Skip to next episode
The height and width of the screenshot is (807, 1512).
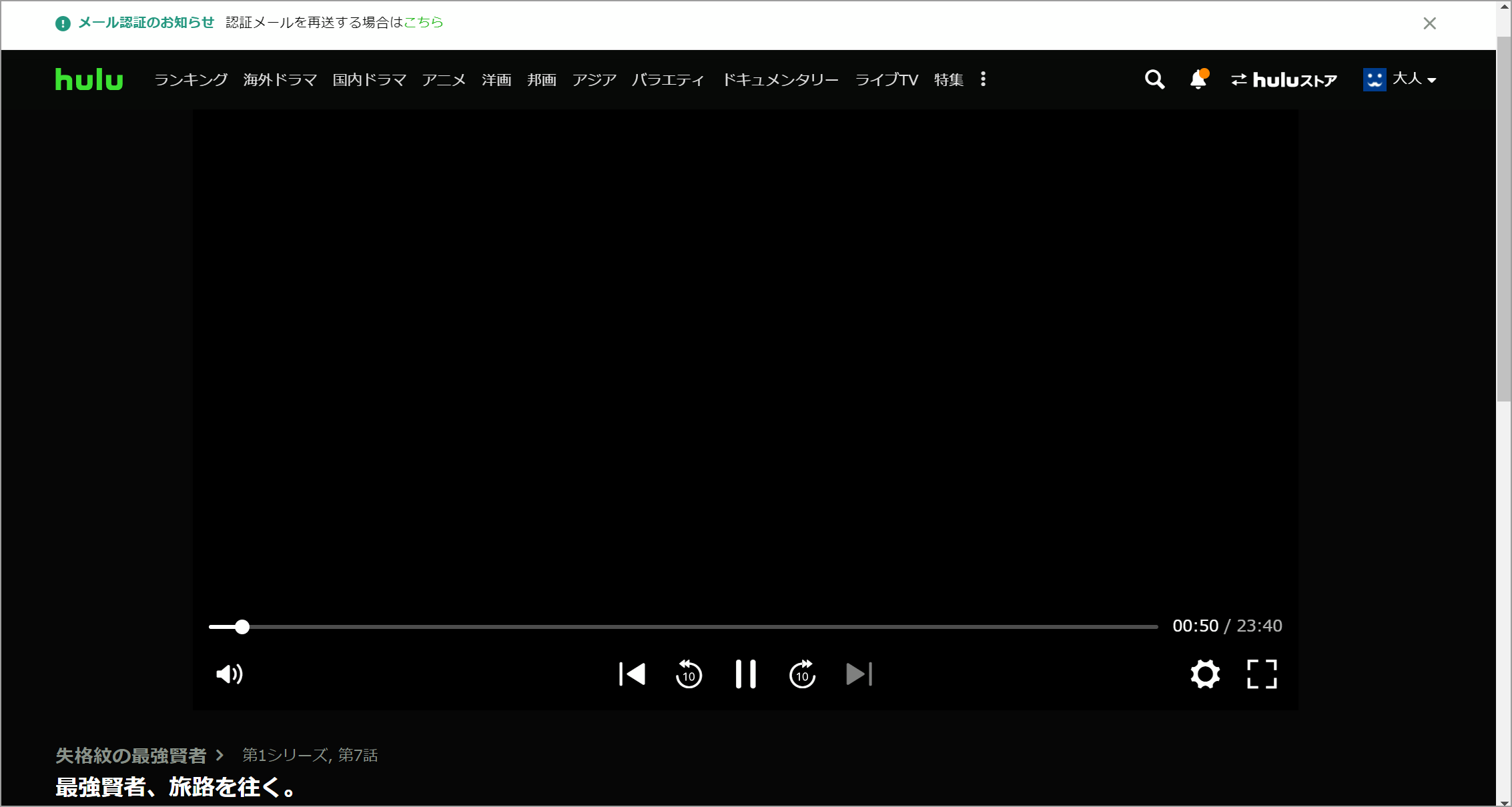[x=859, y=674]
